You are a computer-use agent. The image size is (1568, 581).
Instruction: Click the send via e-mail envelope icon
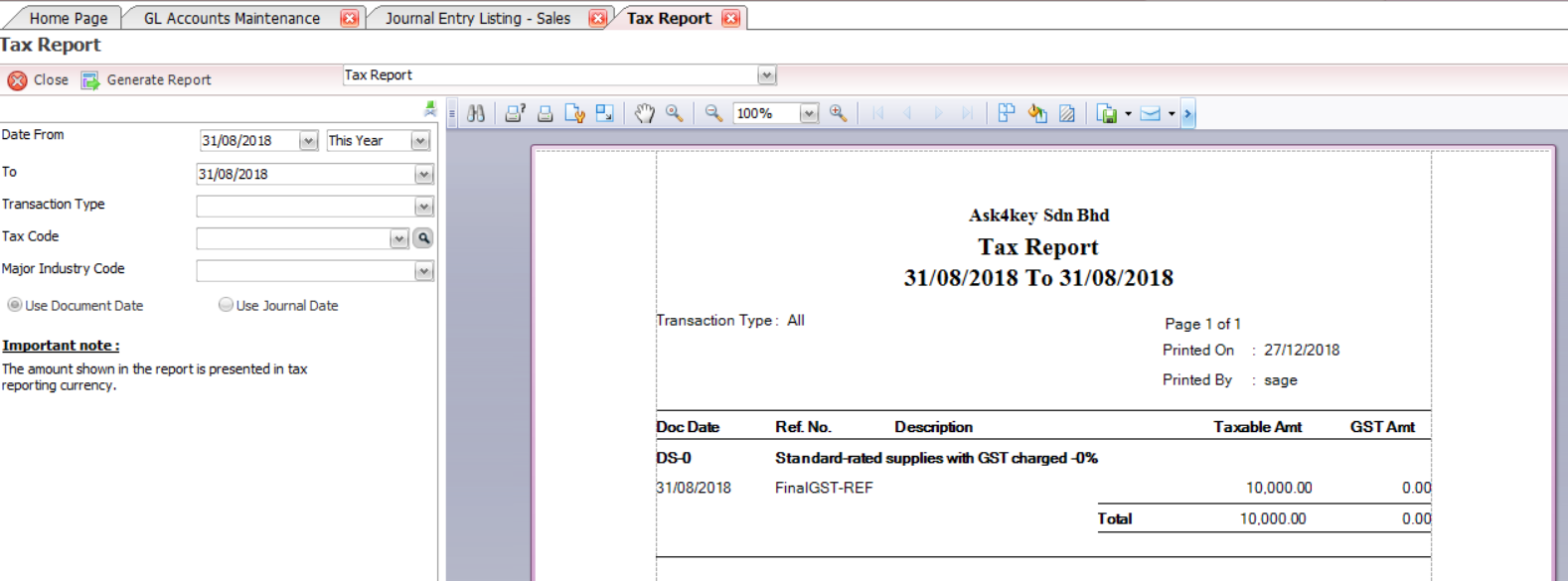(x=1150, y=113)
